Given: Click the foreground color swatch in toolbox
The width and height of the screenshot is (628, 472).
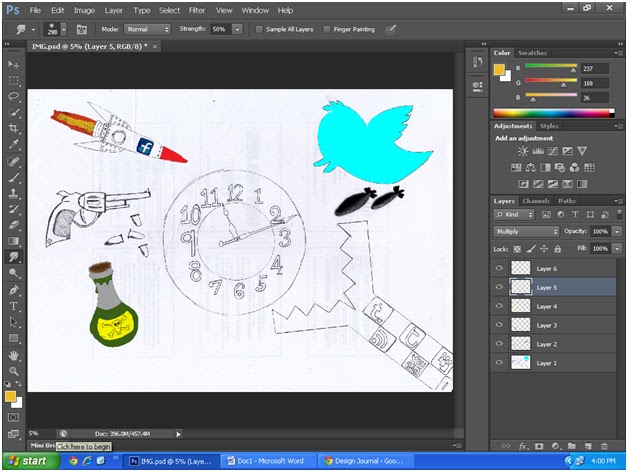Looking at the screenshot, I should pyautogui.click(x=10, y=397).
